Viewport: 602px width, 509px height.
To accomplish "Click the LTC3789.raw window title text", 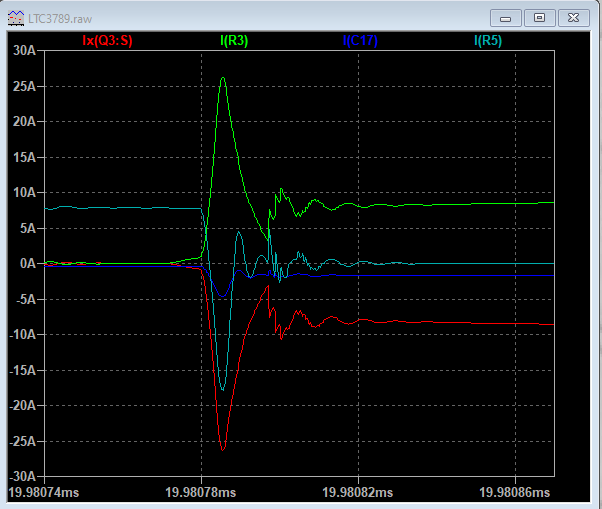I will click(x=60, y=19).
